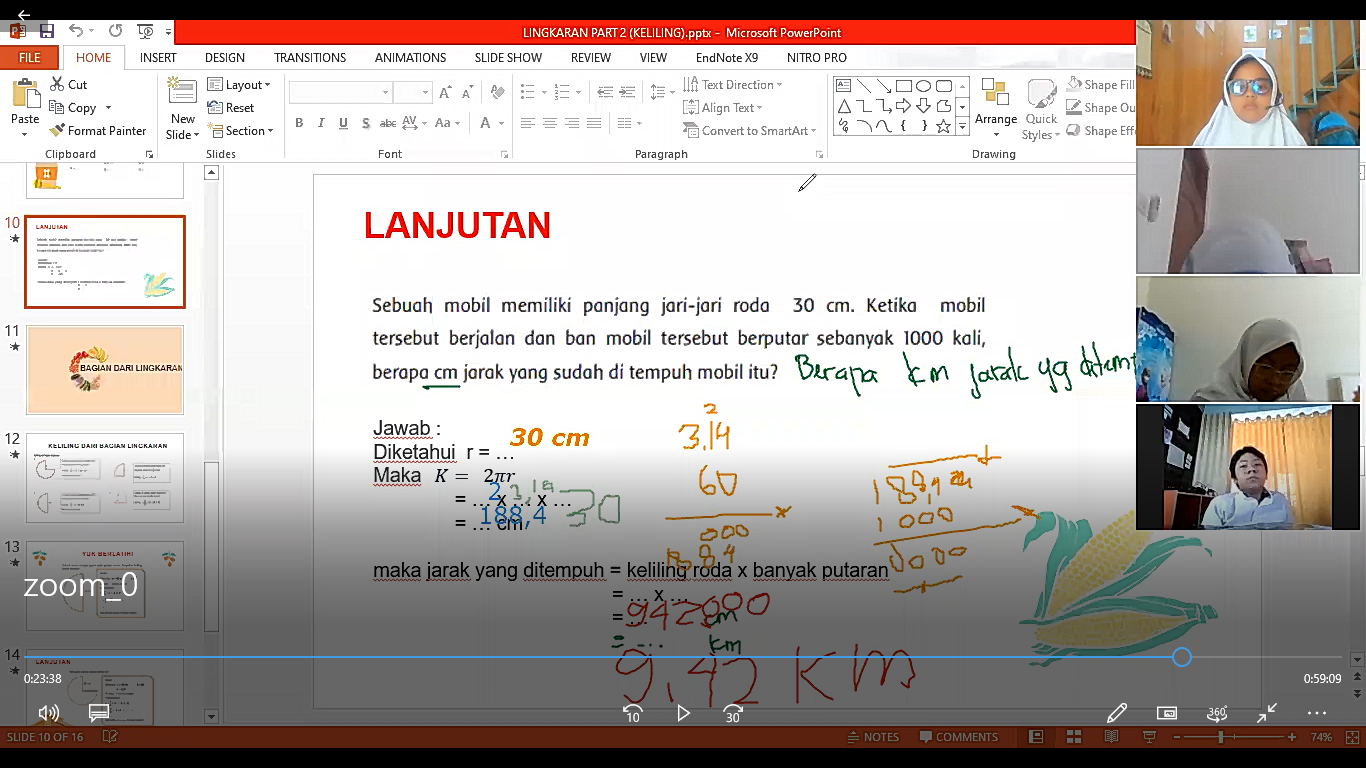Expand the Arrange dropdown
This screenshot has height=768, width=1366.
pyautogui.click(x=996, y=108)
